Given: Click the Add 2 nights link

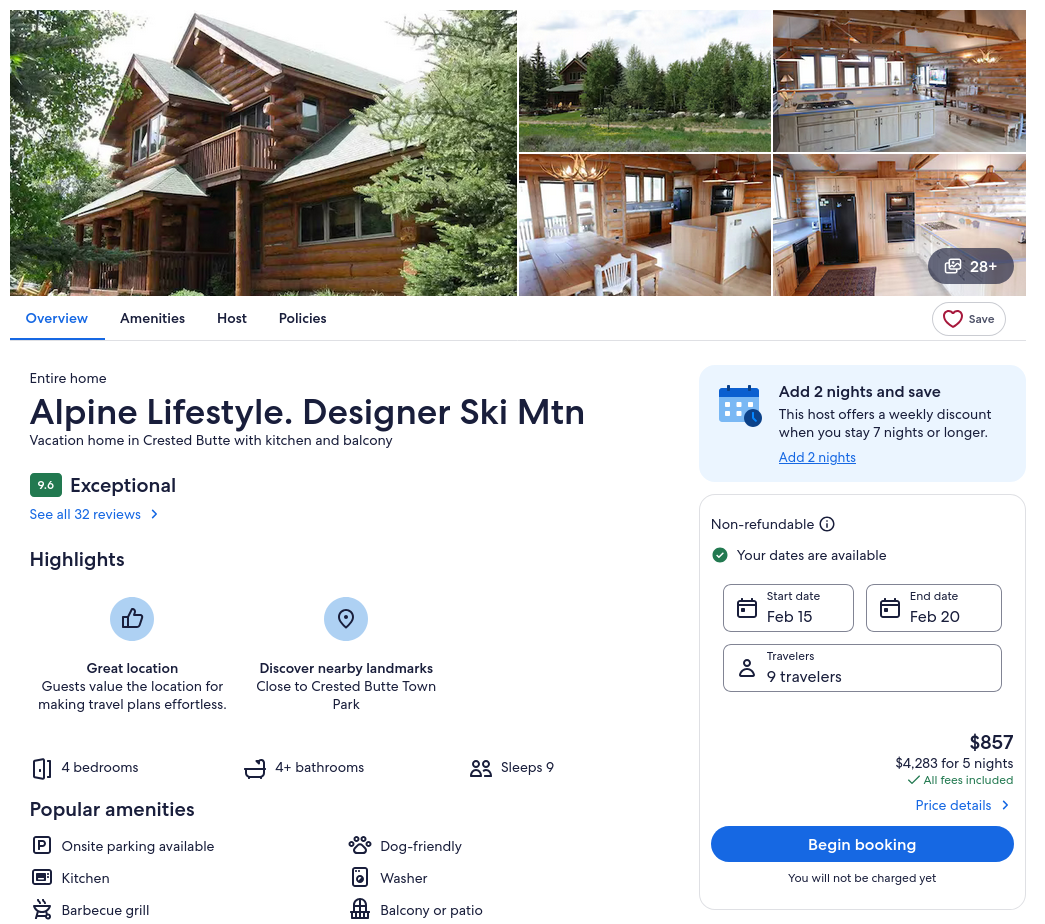Looking at the screenshot, I should (x=817, y=457).
